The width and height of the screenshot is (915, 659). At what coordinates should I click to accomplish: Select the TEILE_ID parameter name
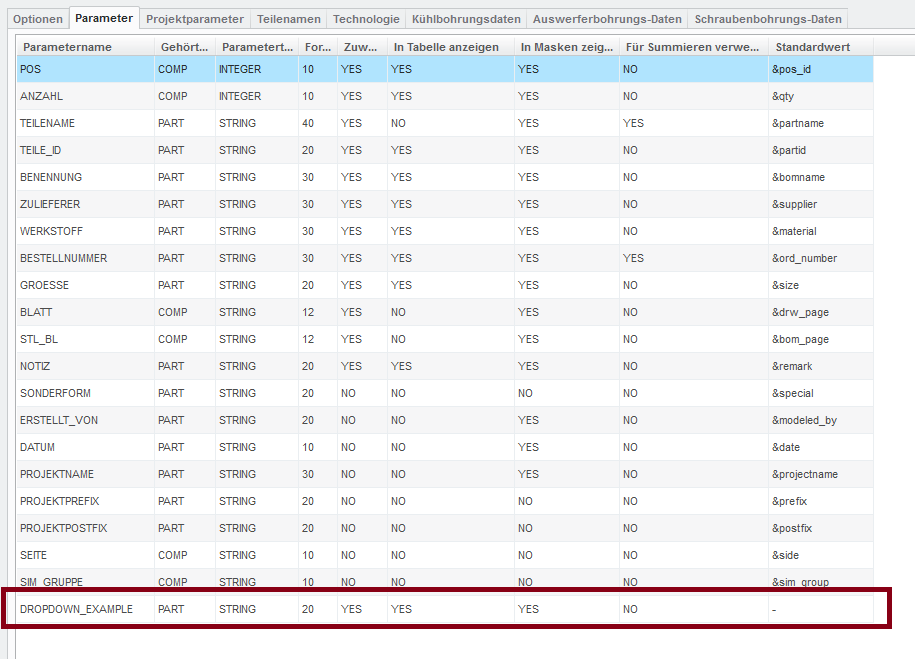click(85, 150)
